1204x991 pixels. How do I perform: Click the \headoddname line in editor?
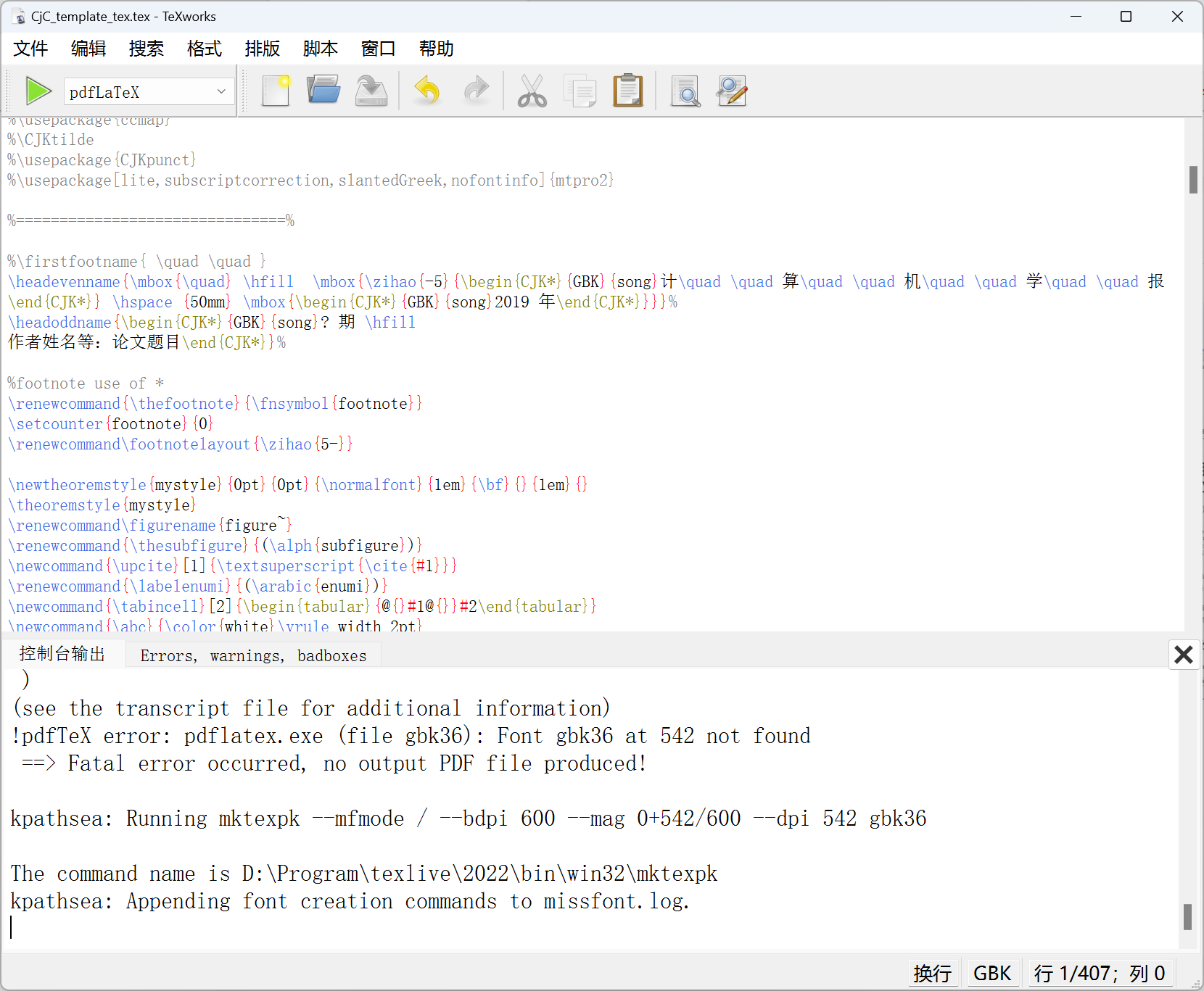coord(212,323)
